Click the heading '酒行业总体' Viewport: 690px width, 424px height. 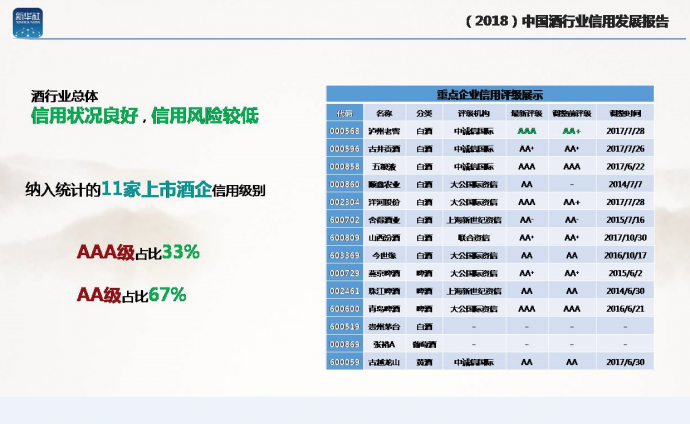pos(64,96)
